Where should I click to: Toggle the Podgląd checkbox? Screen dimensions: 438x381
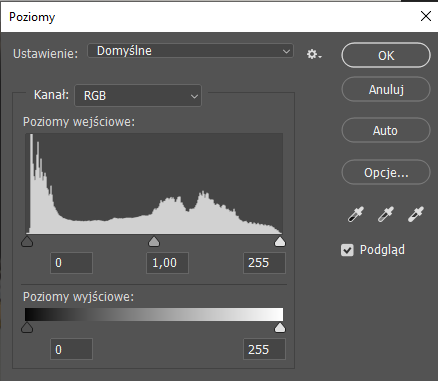point(347,250)
